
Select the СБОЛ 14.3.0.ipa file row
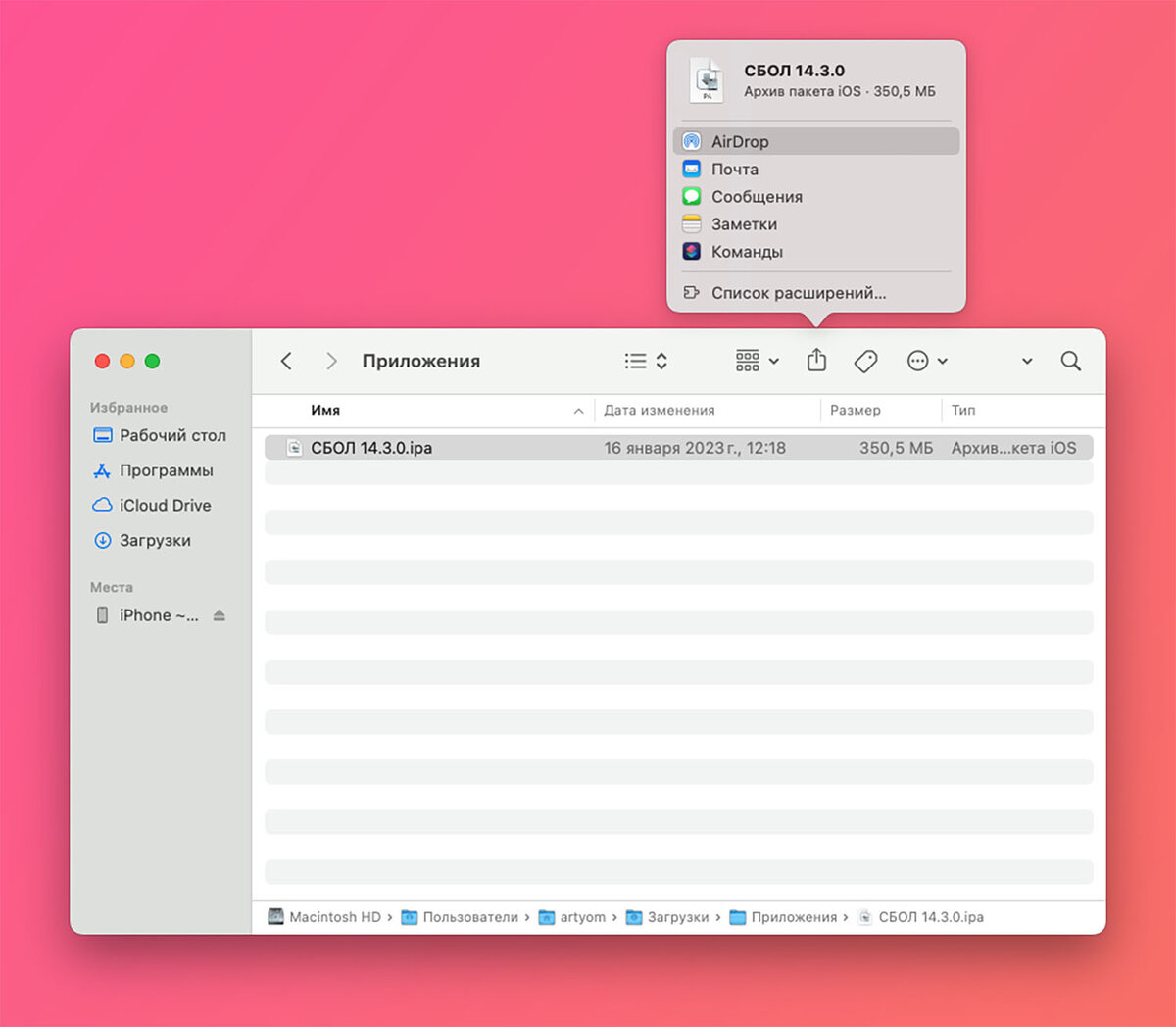(679, 448)
